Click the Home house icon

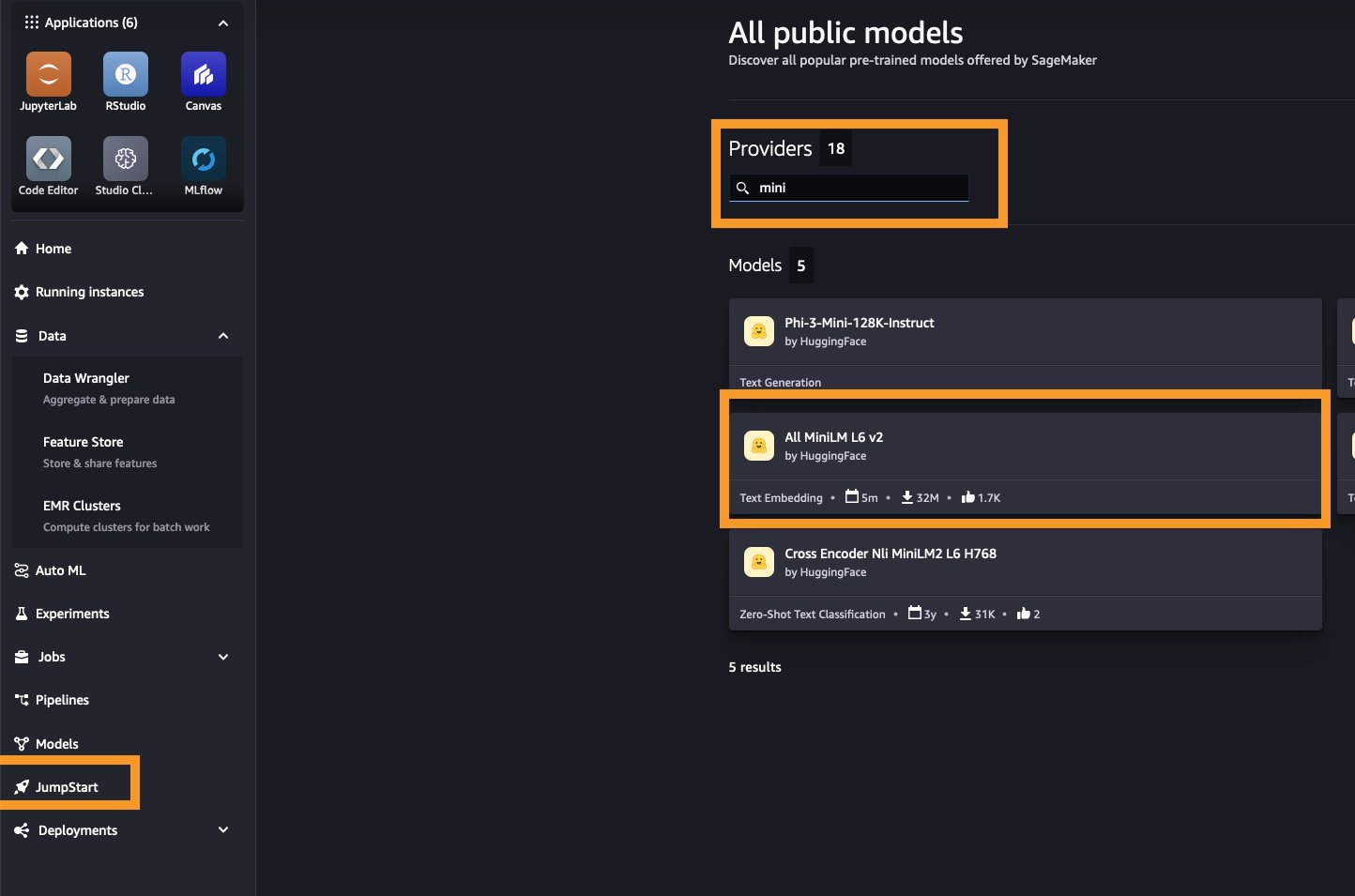click(x=22, y=249)
